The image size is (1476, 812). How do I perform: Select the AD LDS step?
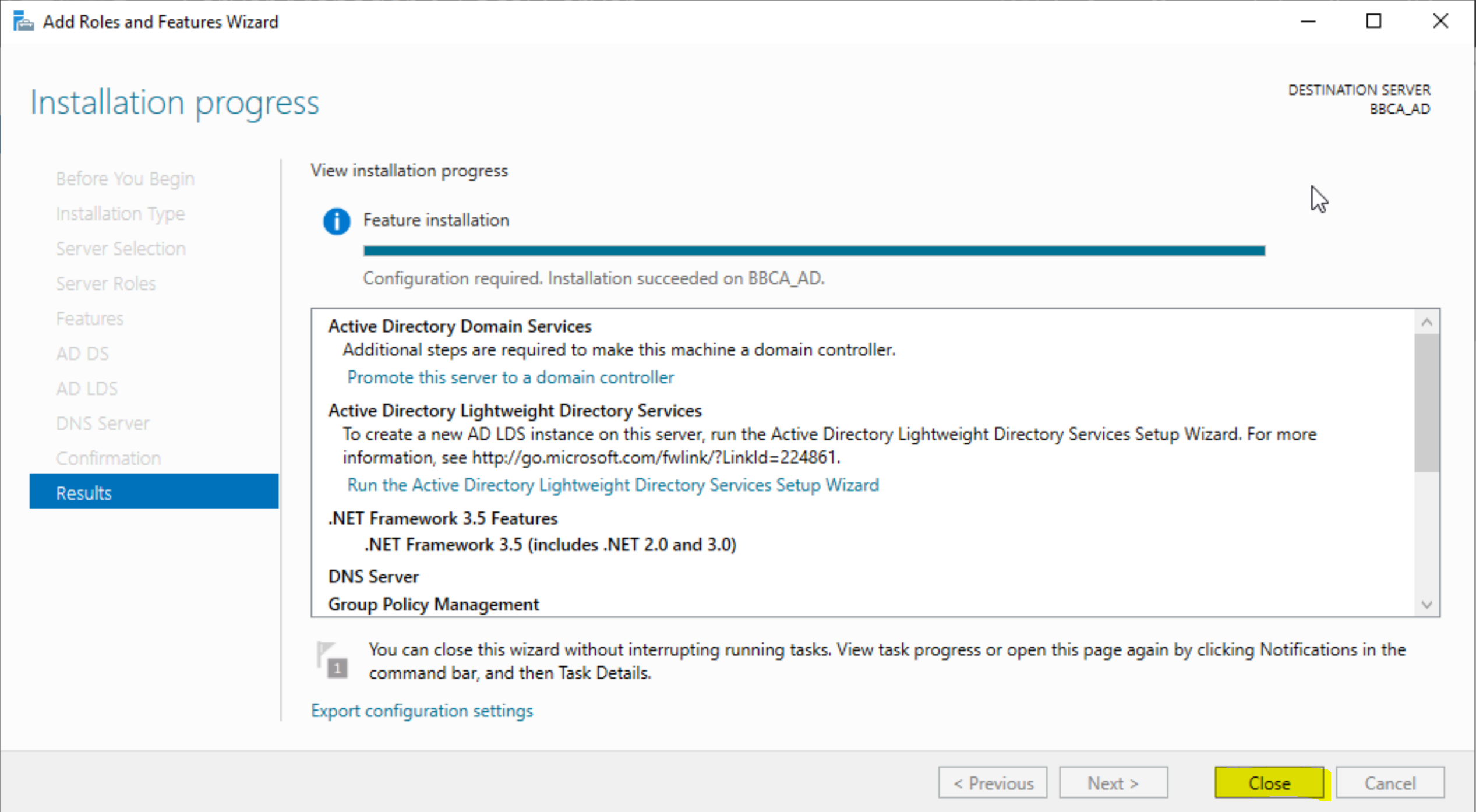87,389
